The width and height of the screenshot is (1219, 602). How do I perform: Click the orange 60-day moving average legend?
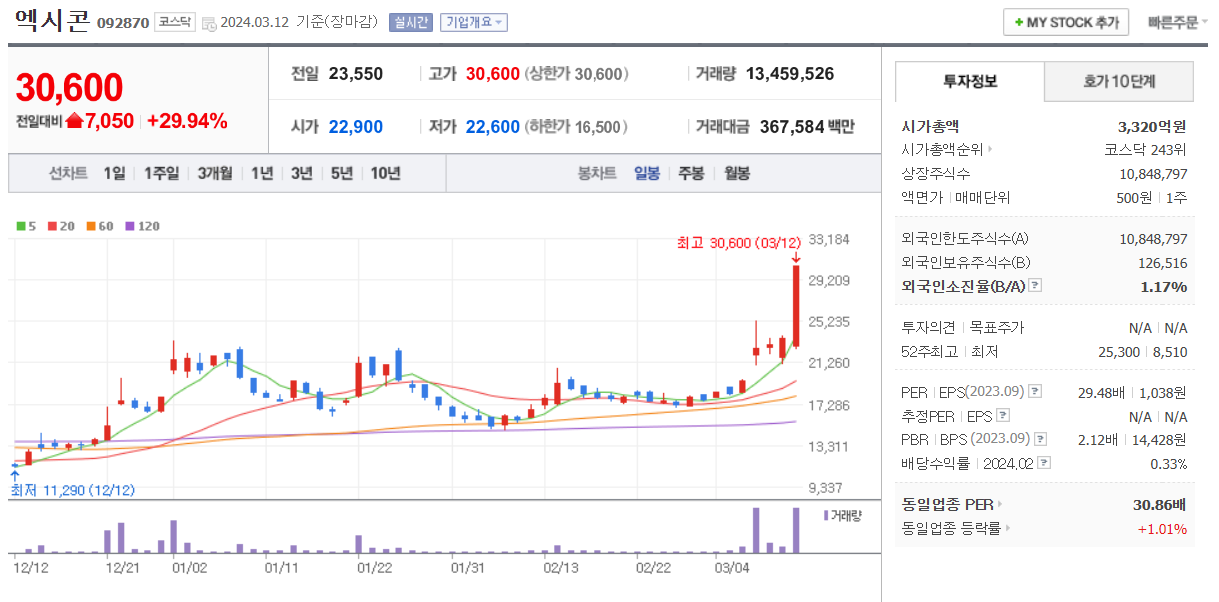pyautogui.click(x=98, y=226)
